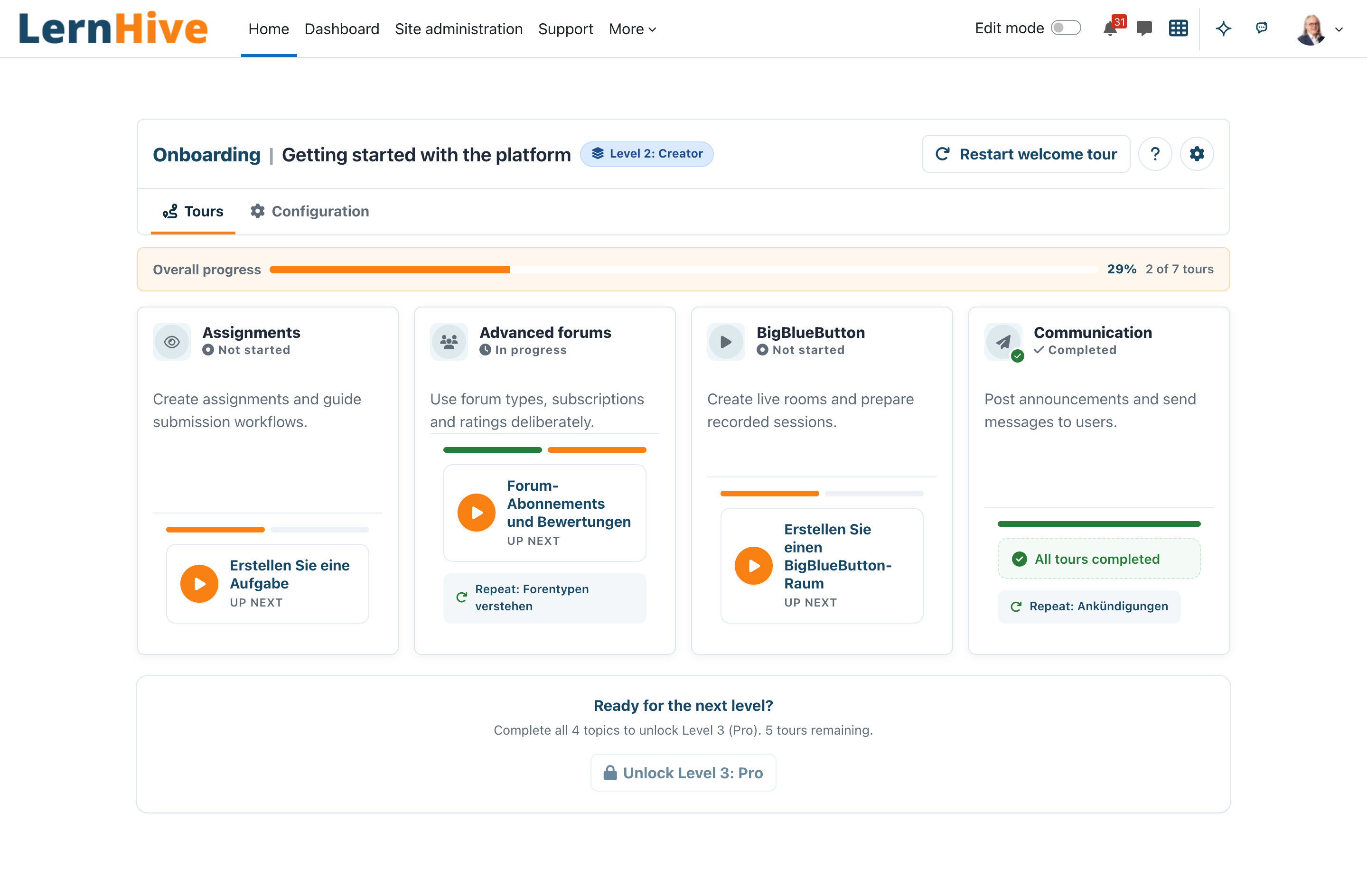This screenshot has height=896, width=1367.
Task: Open onboarding settings gear button
Action: [x=1197, y=154]
